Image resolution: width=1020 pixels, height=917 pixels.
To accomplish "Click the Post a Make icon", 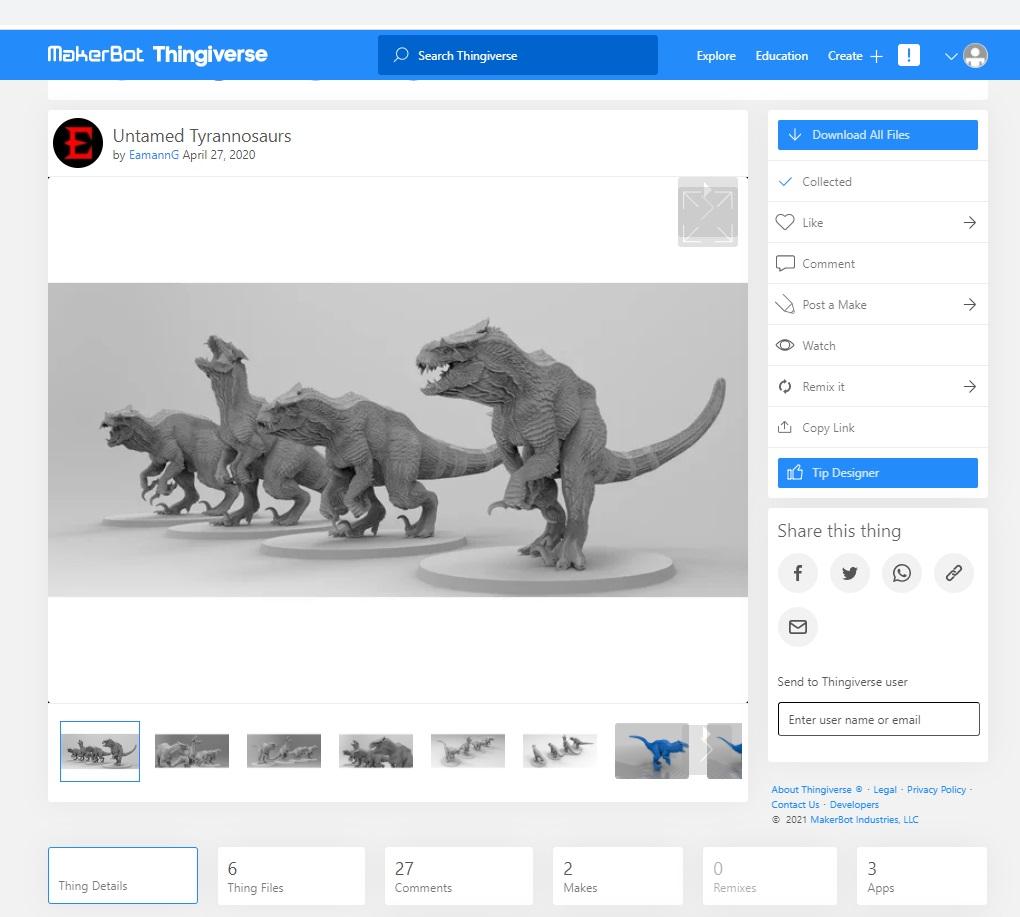I will pos(785,304).
